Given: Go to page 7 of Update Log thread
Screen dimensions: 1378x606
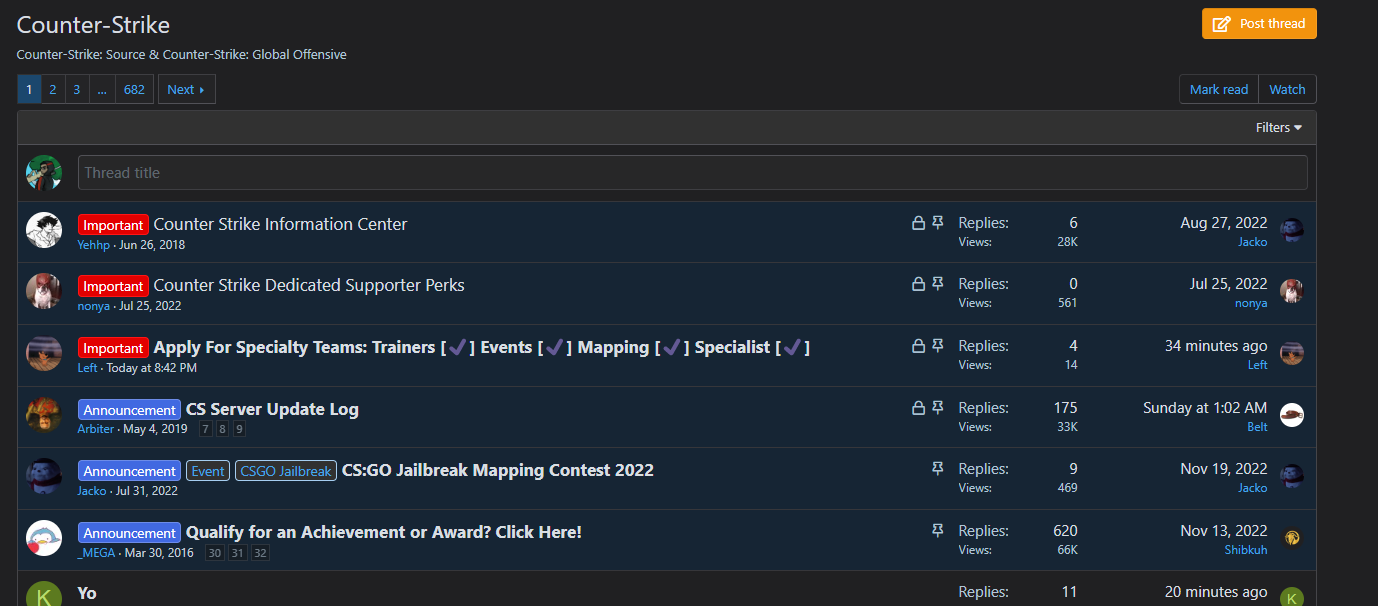Looking at the screenshot, I should (x=206, y=429).
